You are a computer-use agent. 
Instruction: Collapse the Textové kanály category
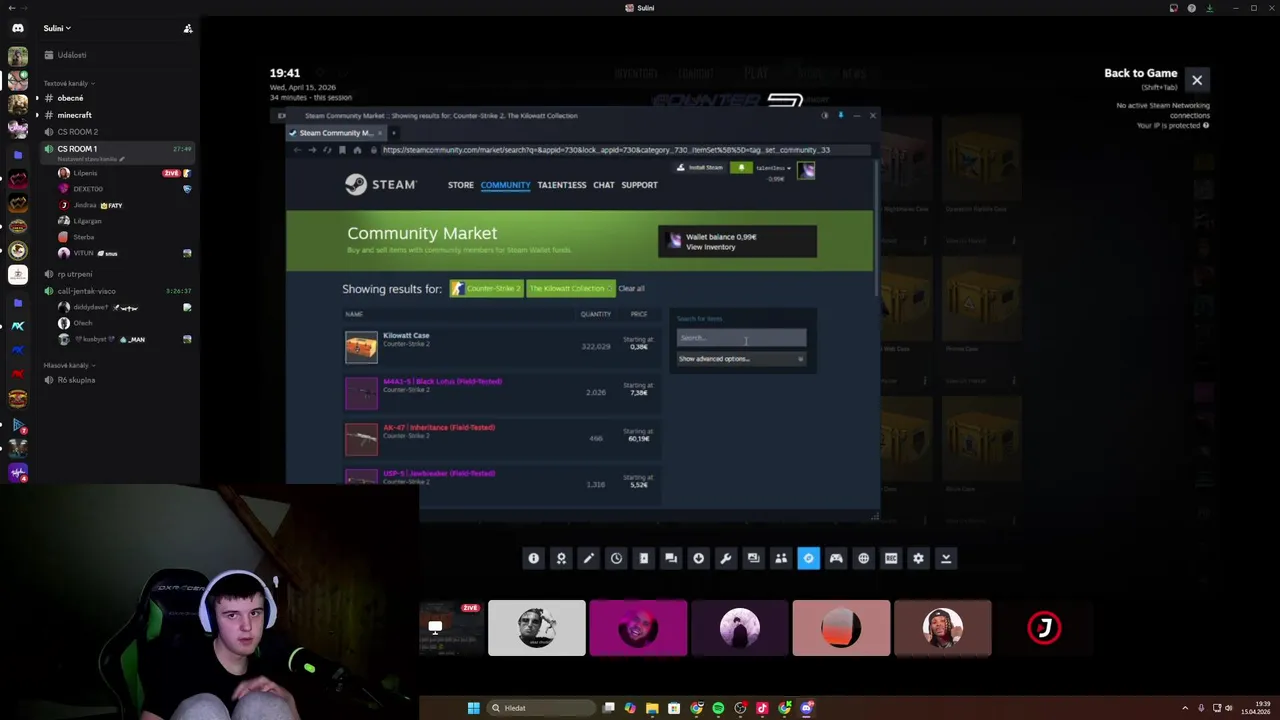[x=68, y=83]
